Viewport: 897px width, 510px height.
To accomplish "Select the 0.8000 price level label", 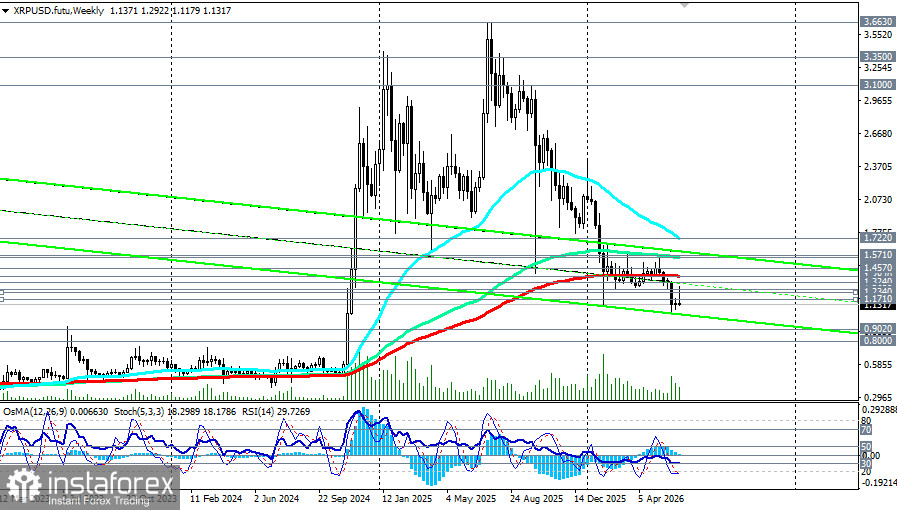I will pyautogui.click(x=878, y=340).
